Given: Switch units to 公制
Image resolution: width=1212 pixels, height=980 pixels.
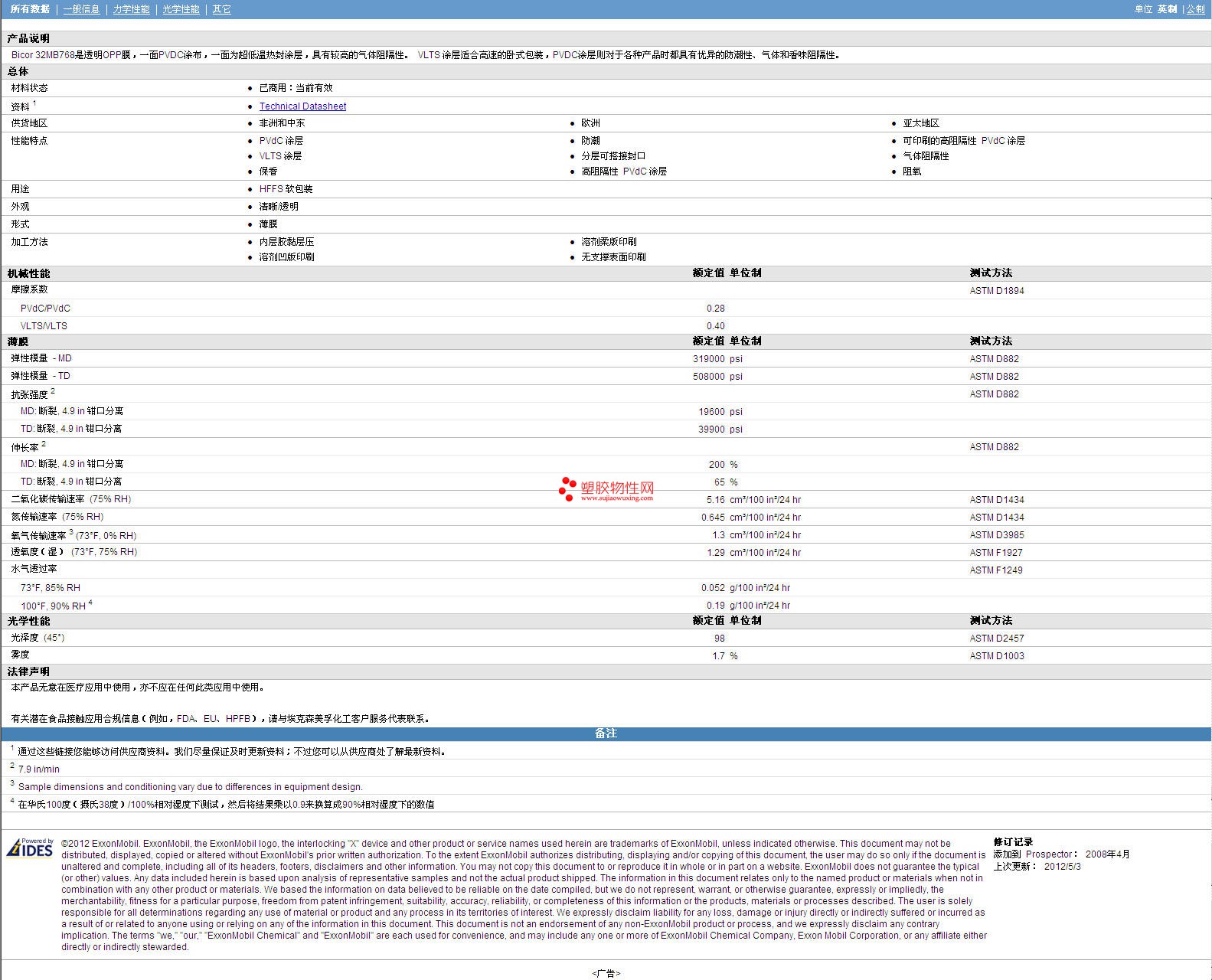Looking at the screenshot, I should click(x=1196, y=9).
